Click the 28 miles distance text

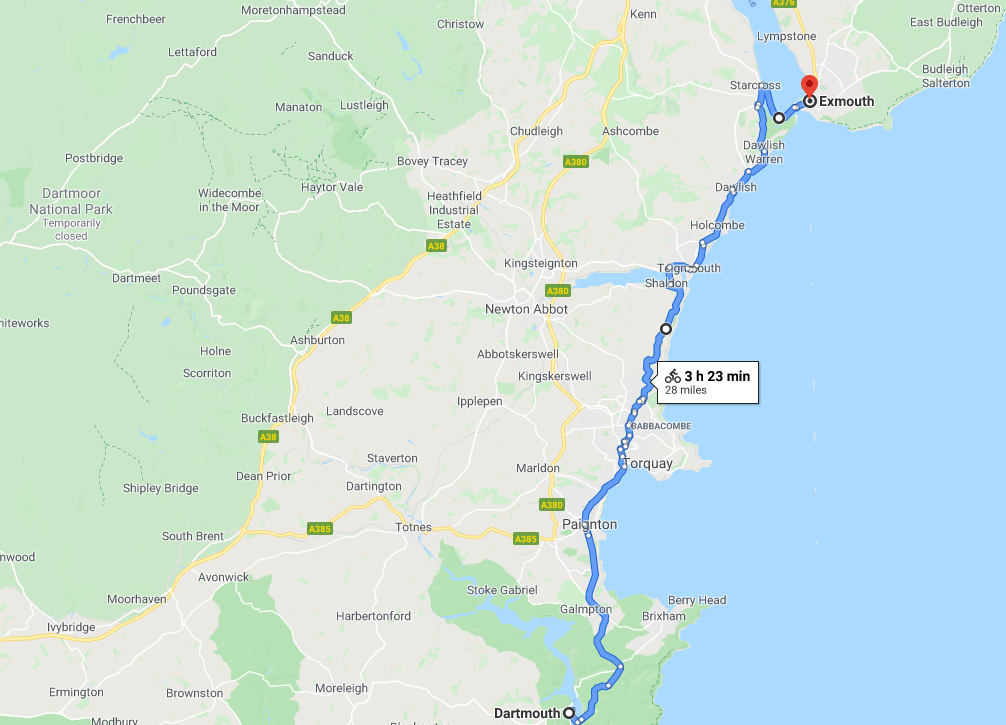click(x=686, y=390)
